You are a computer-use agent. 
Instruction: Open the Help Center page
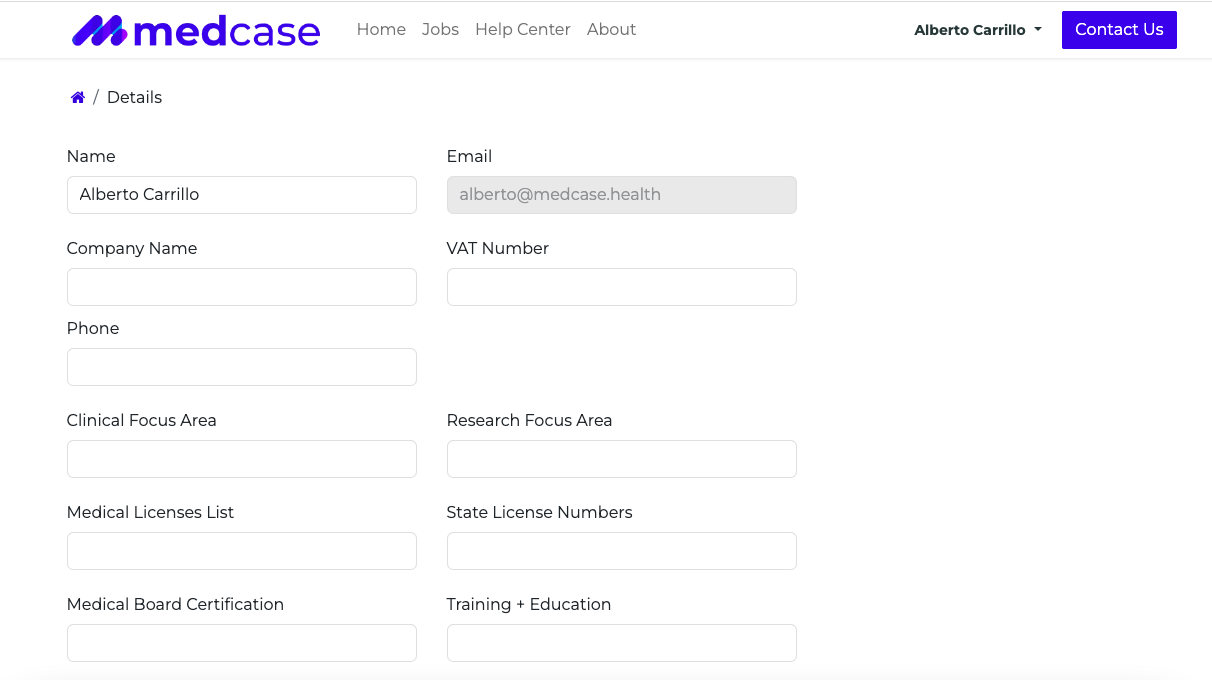[x=523, y=30]
